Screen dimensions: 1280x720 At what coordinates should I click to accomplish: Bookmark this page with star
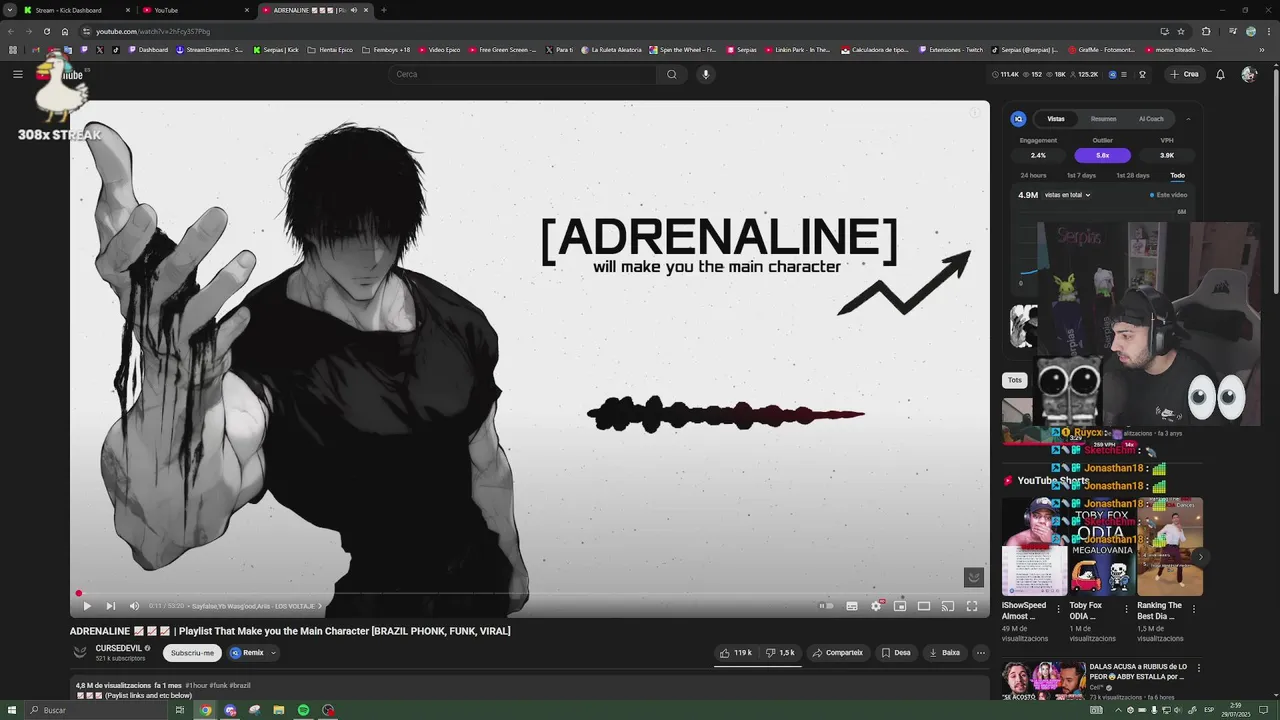[x=1181, y=31]
